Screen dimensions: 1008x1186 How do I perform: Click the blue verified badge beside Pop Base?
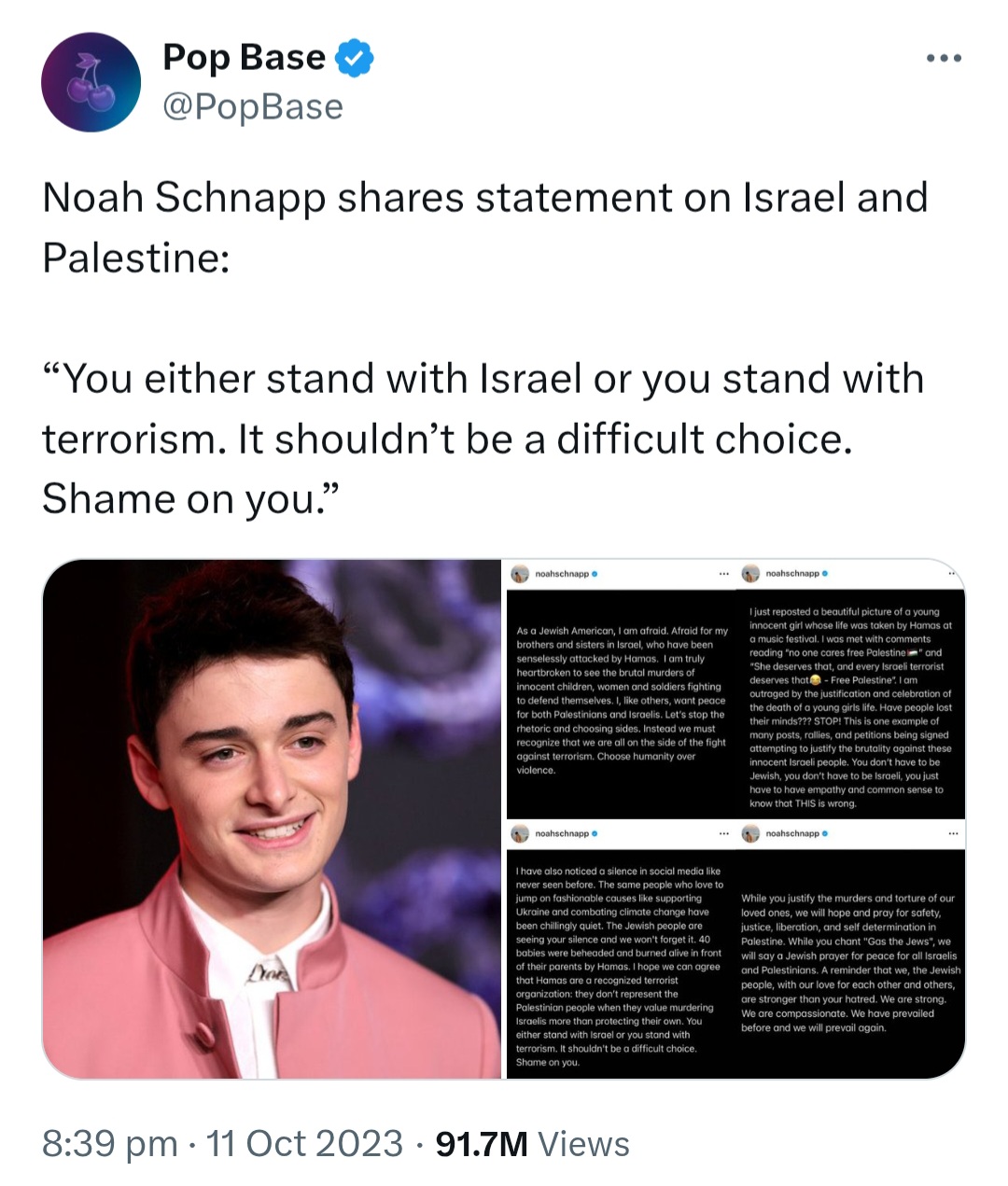coord(355,58)
